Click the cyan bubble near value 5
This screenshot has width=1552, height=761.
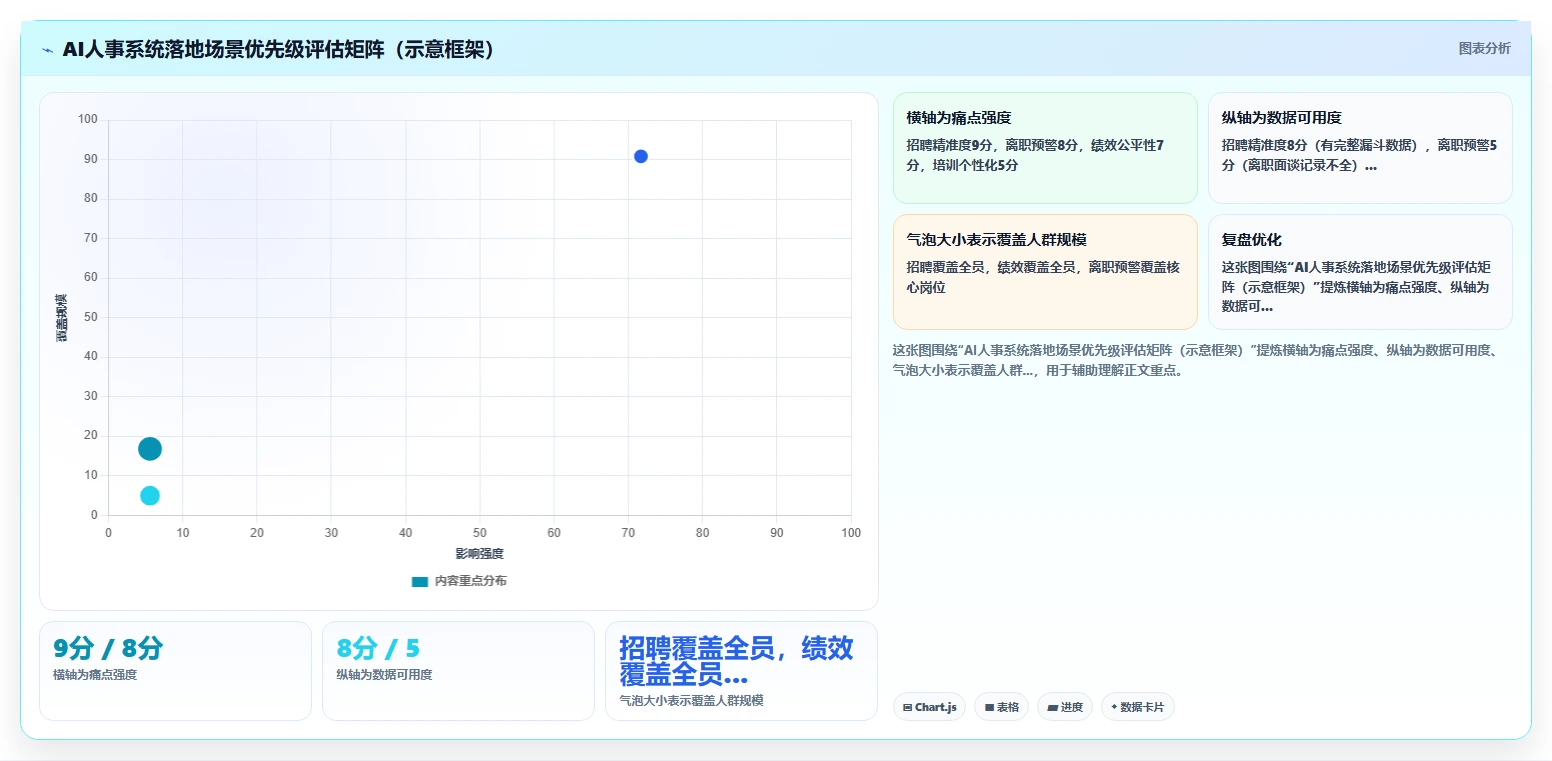150,495
